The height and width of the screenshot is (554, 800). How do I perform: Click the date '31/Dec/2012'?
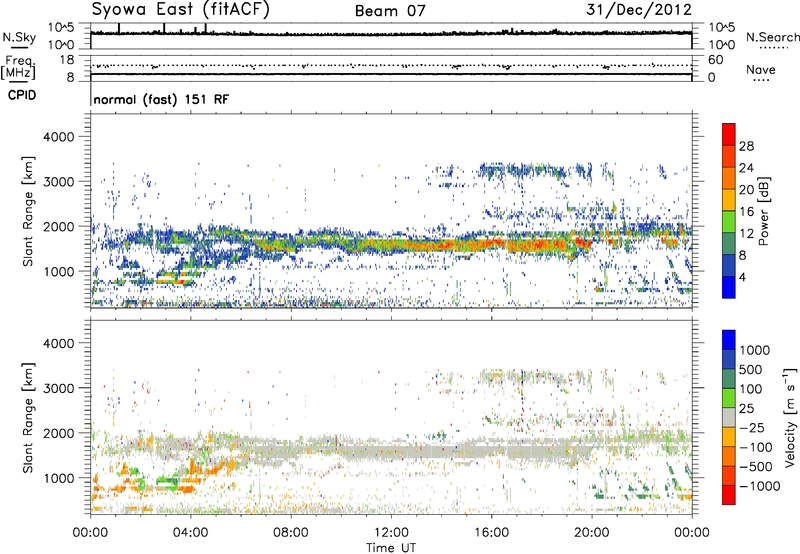(x=639, y=10)
